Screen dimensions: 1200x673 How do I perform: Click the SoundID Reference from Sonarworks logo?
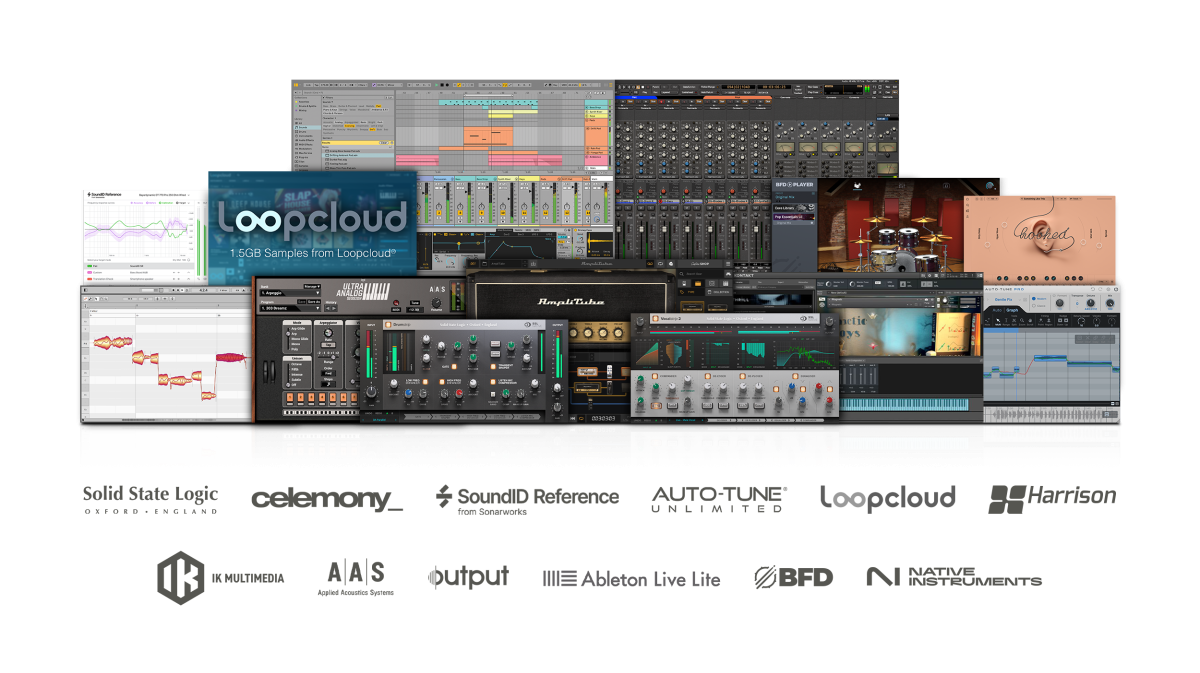[x=527, y=500]
